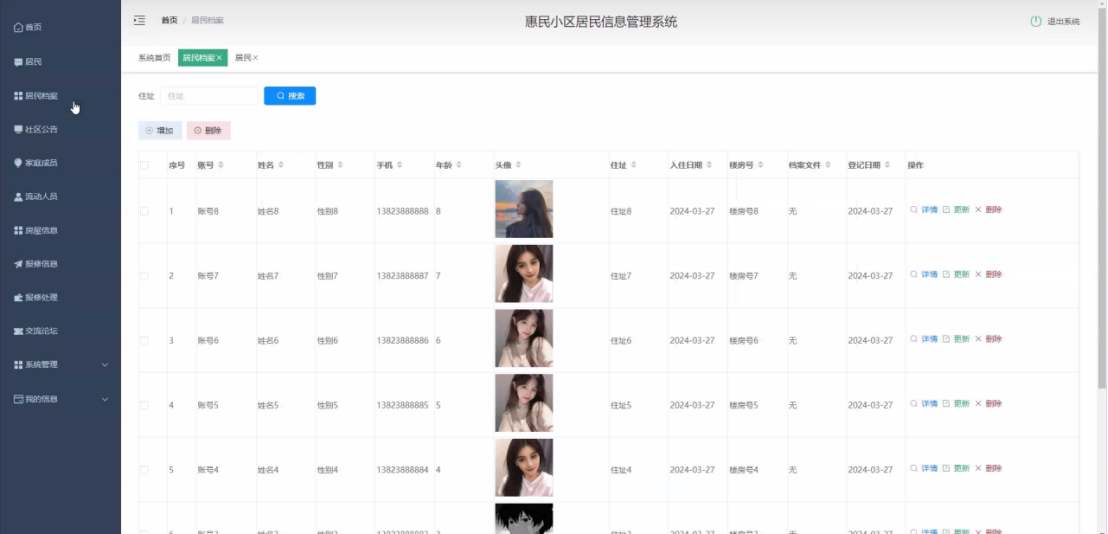Click the grid icon beside 居民档案
Screen dimensions: 1108x534
point(18,96)
